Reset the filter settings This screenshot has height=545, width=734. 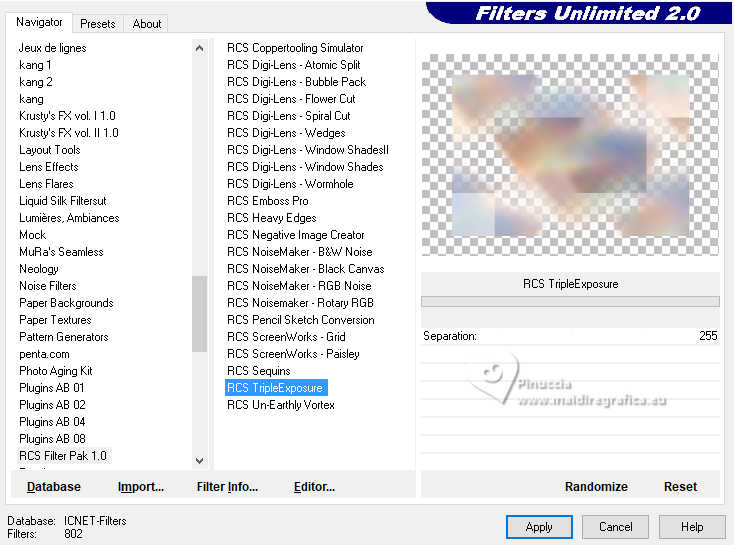click(x=680, y=487)
